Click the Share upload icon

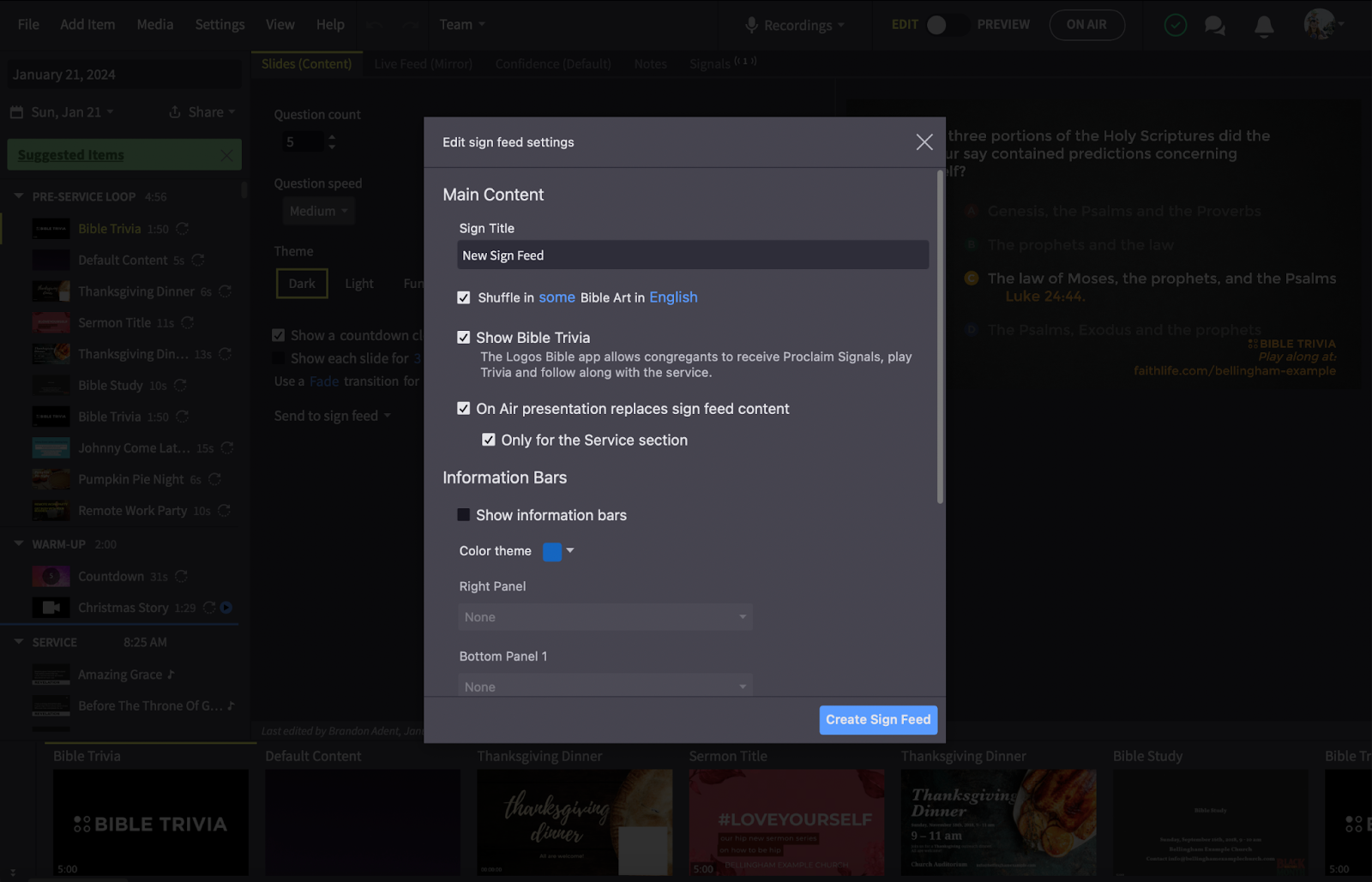pos(175,112)
